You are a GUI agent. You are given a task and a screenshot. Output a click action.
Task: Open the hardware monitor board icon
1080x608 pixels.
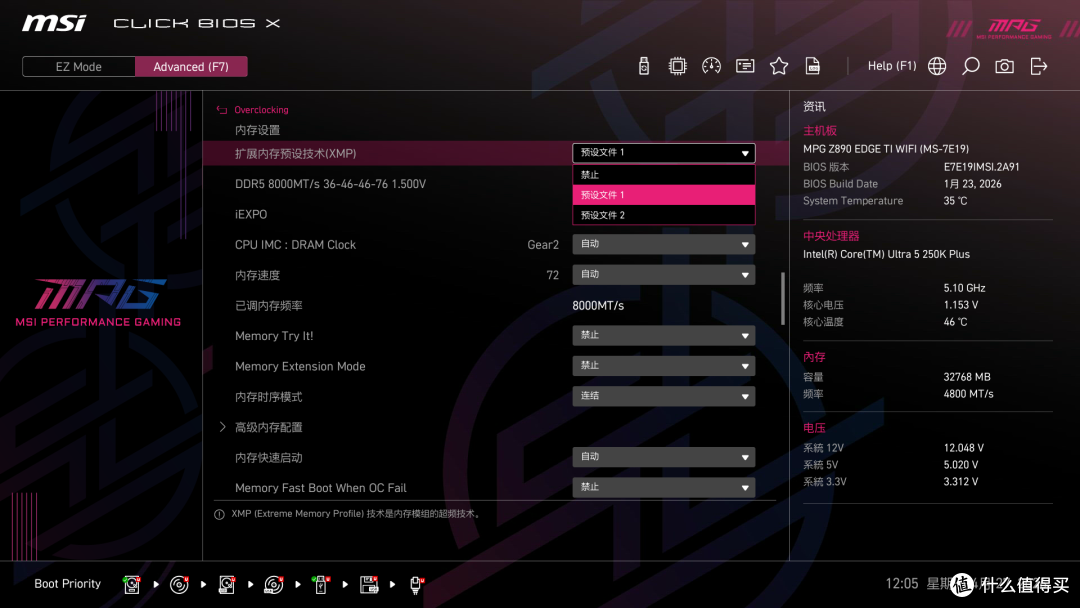point(745,66)
